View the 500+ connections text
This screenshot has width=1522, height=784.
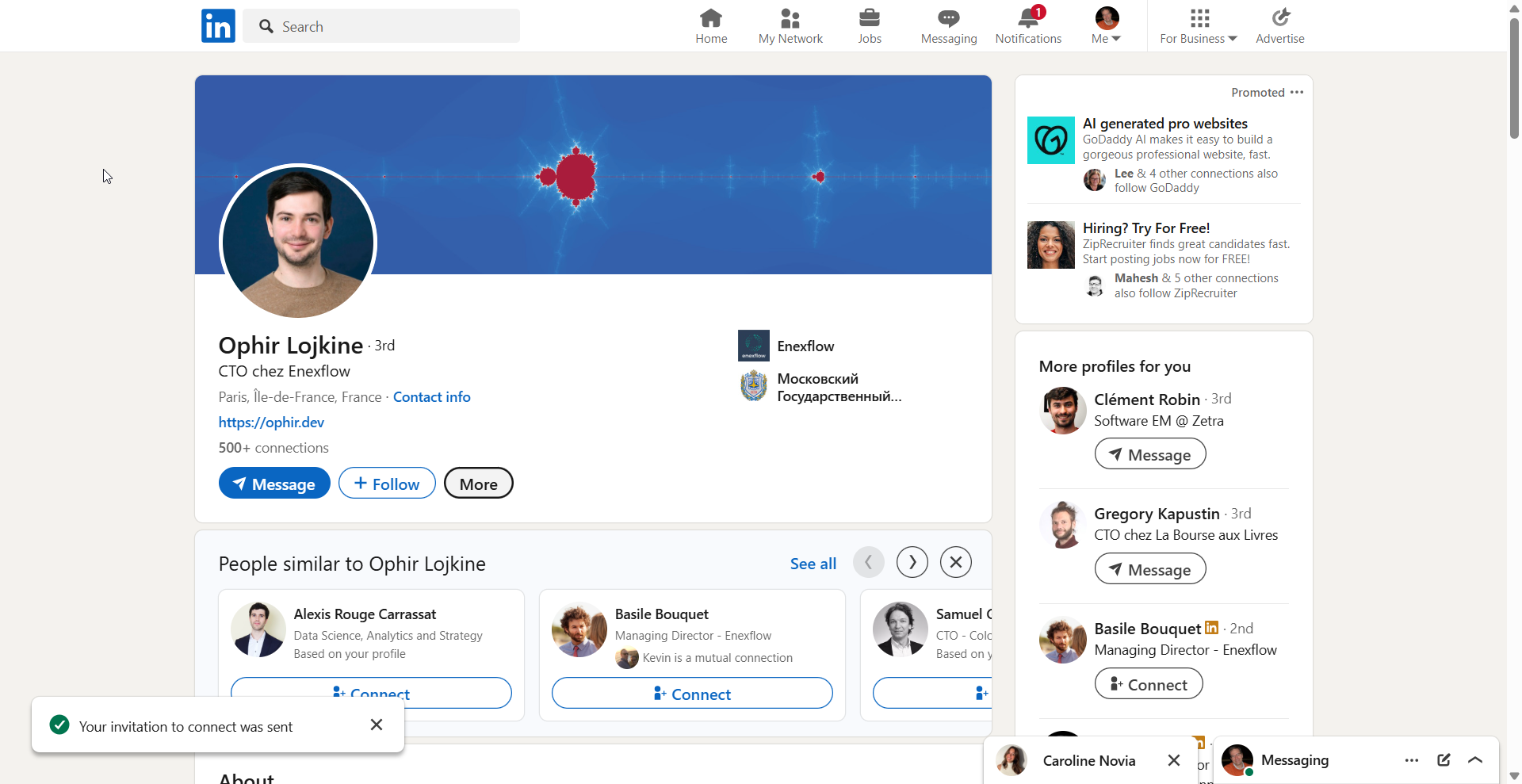[x=273, y=448]
